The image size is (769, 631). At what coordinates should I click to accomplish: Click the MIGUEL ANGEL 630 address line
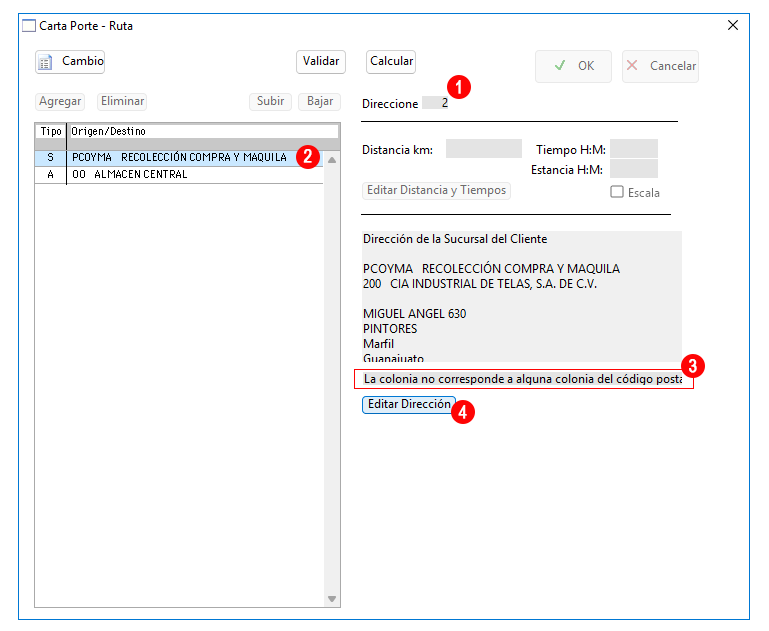tap(414, 314)
